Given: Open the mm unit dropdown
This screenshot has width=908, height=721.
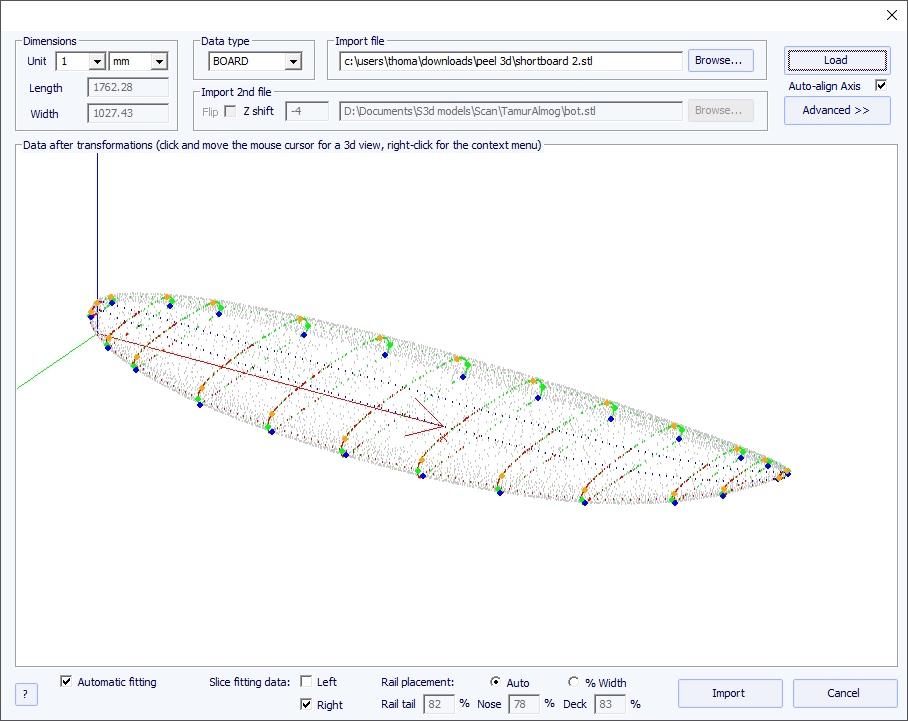Looking at the screenshot, I should click(x=158, y=61).
